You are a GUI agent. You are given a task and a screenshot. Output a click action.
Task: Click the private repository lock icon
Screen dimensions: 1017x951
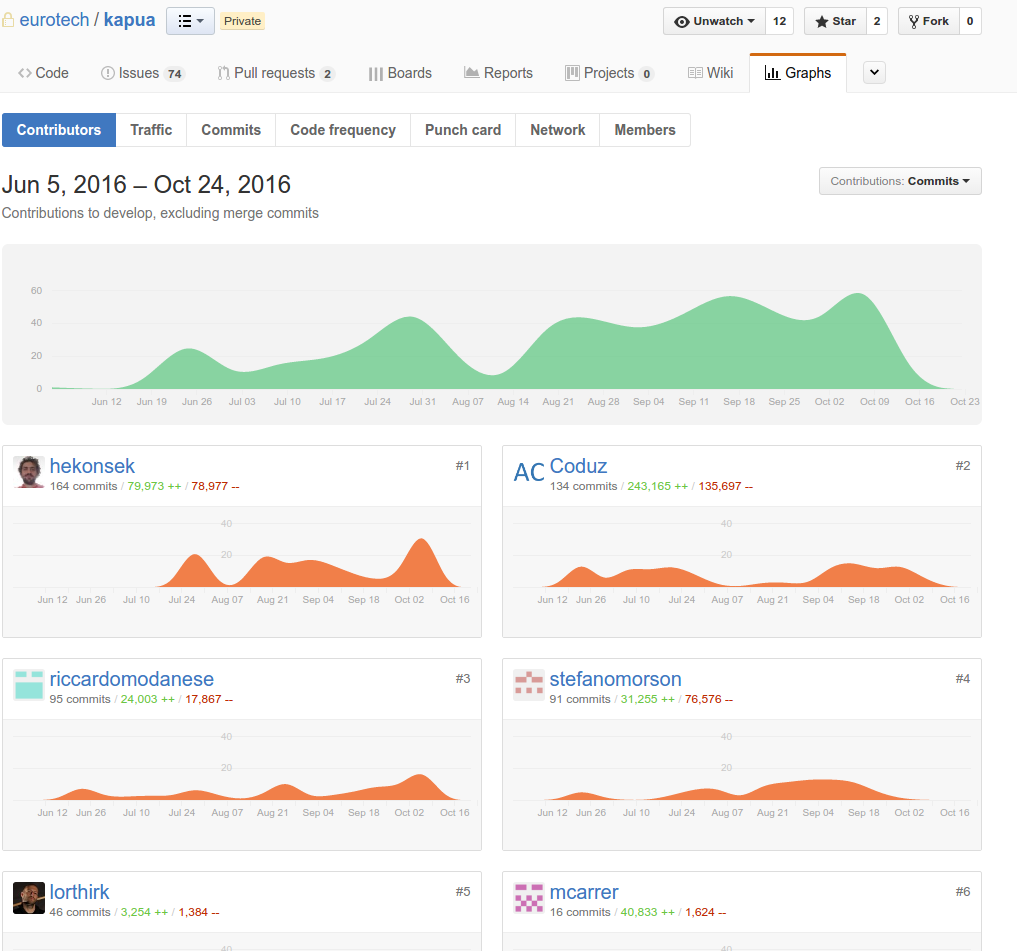8,20
